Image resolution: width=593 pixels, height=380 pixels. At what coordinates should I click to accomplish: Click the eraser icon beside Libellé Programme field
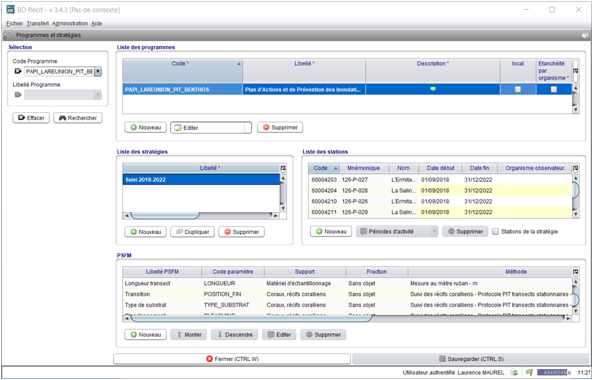coord(17,95)
